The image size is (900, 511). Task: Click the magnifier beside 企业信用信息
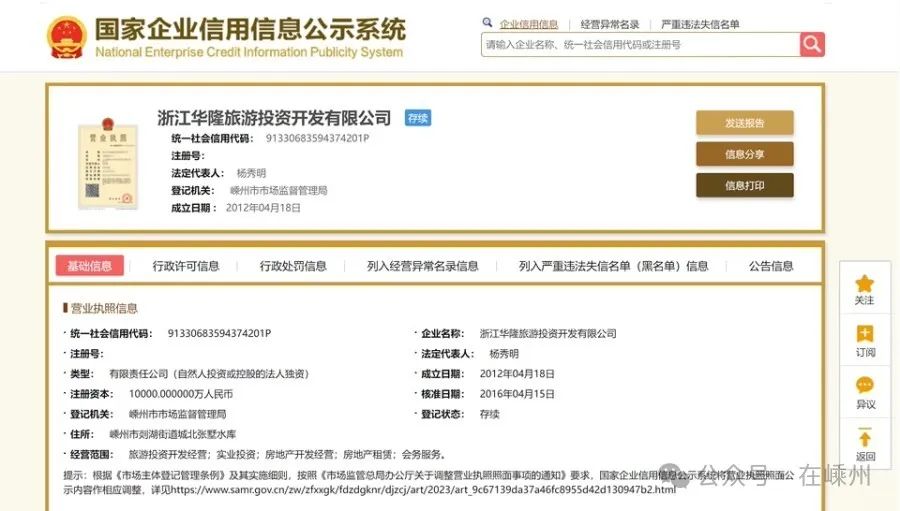click(x=488, y=23)
